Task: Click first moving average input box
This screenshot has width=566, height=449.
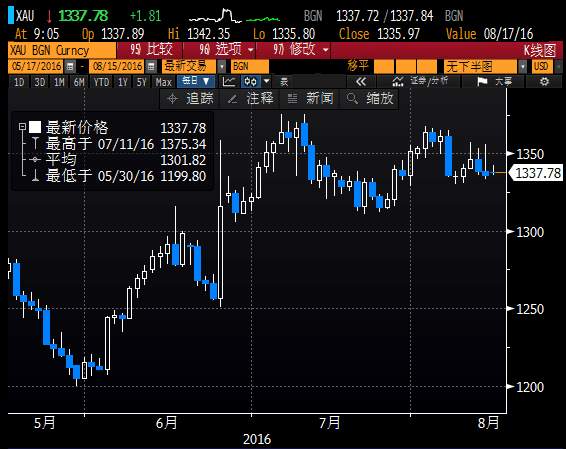Action: point(384,66)
